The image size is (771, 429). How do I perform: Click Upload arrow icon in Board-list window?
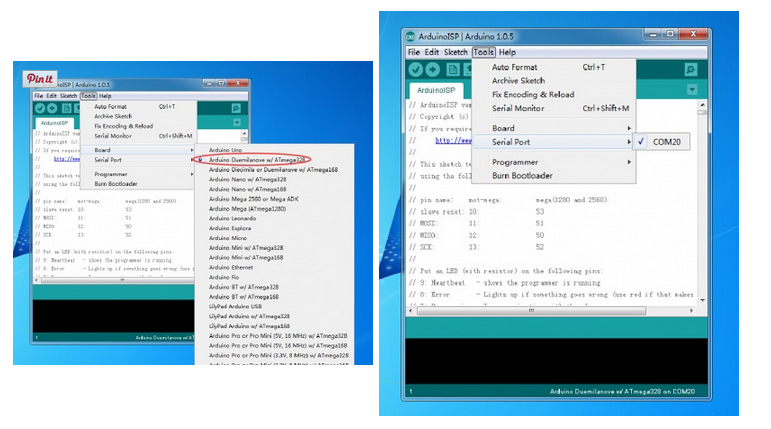(52, 108)
